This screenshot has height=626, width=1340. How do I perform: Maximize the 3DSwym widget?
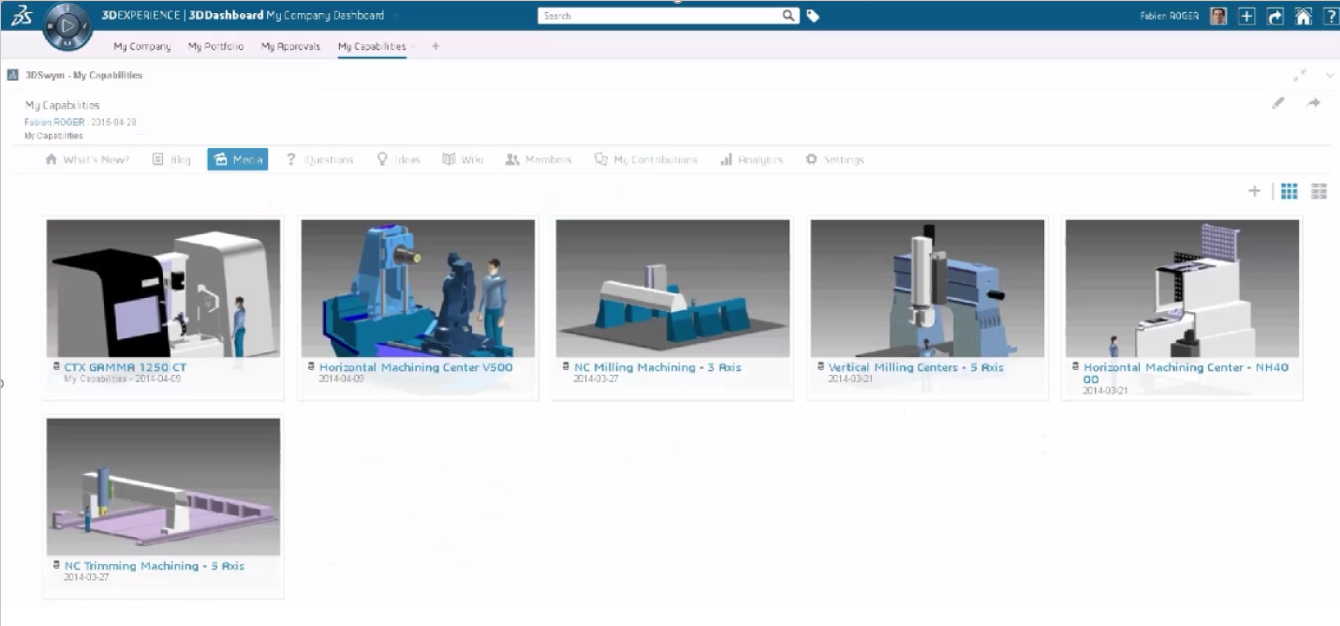[1299, 75]
